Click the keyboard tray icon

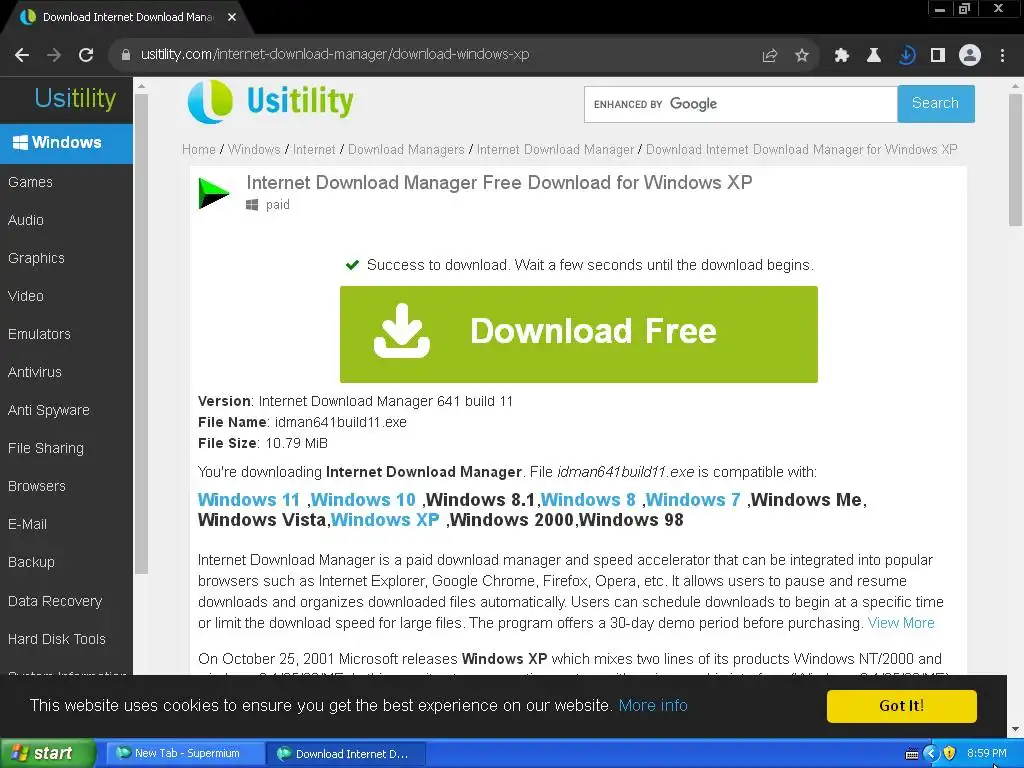coord(912,754)
